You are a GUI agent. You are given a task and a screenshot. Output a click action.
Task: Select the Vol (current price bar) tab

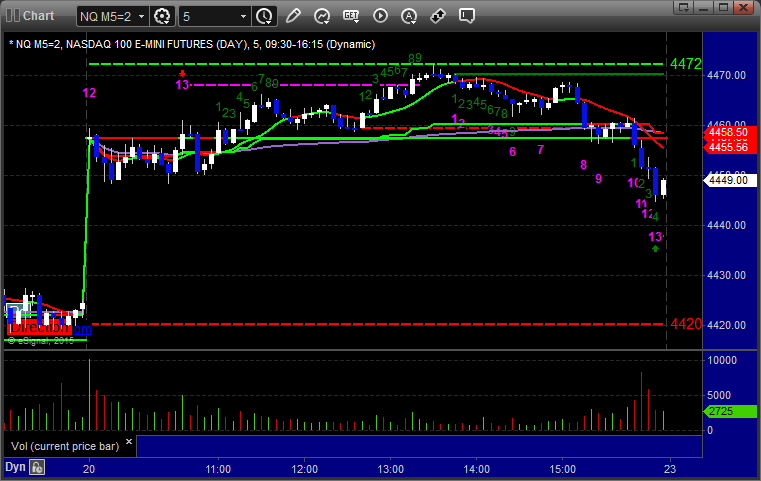tap(65, 446)
